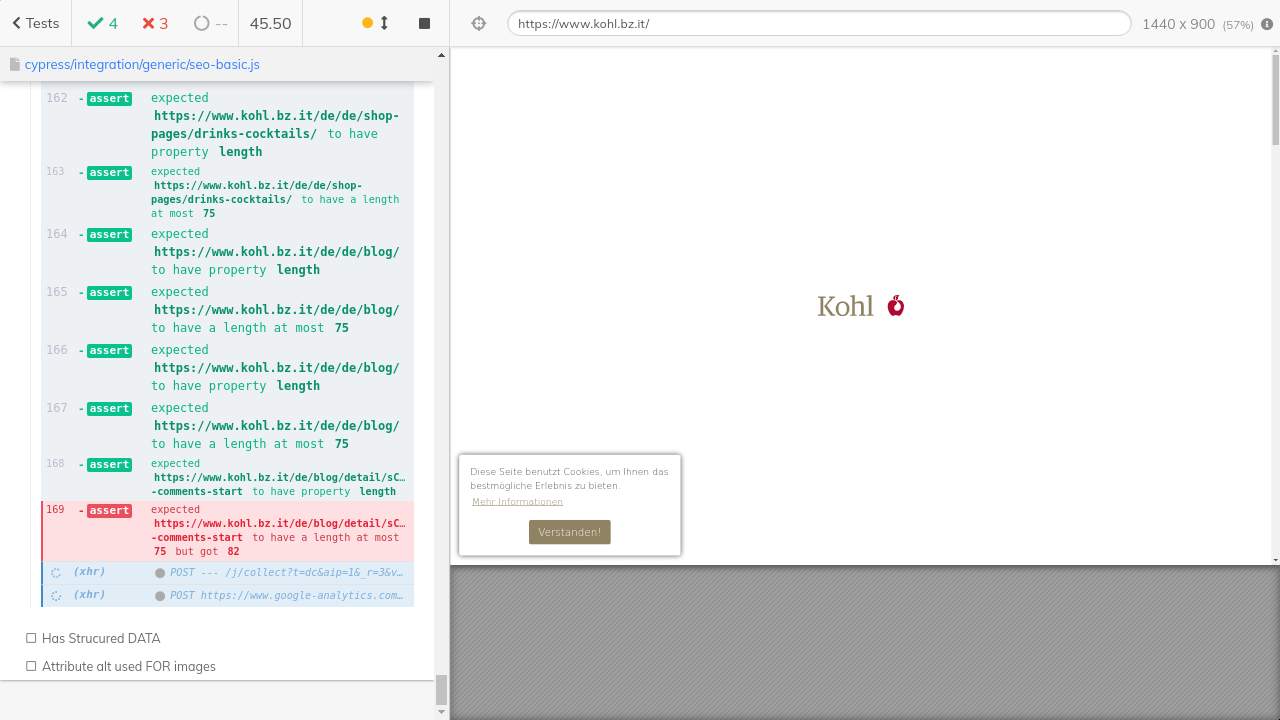The height and width of the screenshot is (720, 1280).
Task: Stop the running test with the square button
Action: pos(424,23)
